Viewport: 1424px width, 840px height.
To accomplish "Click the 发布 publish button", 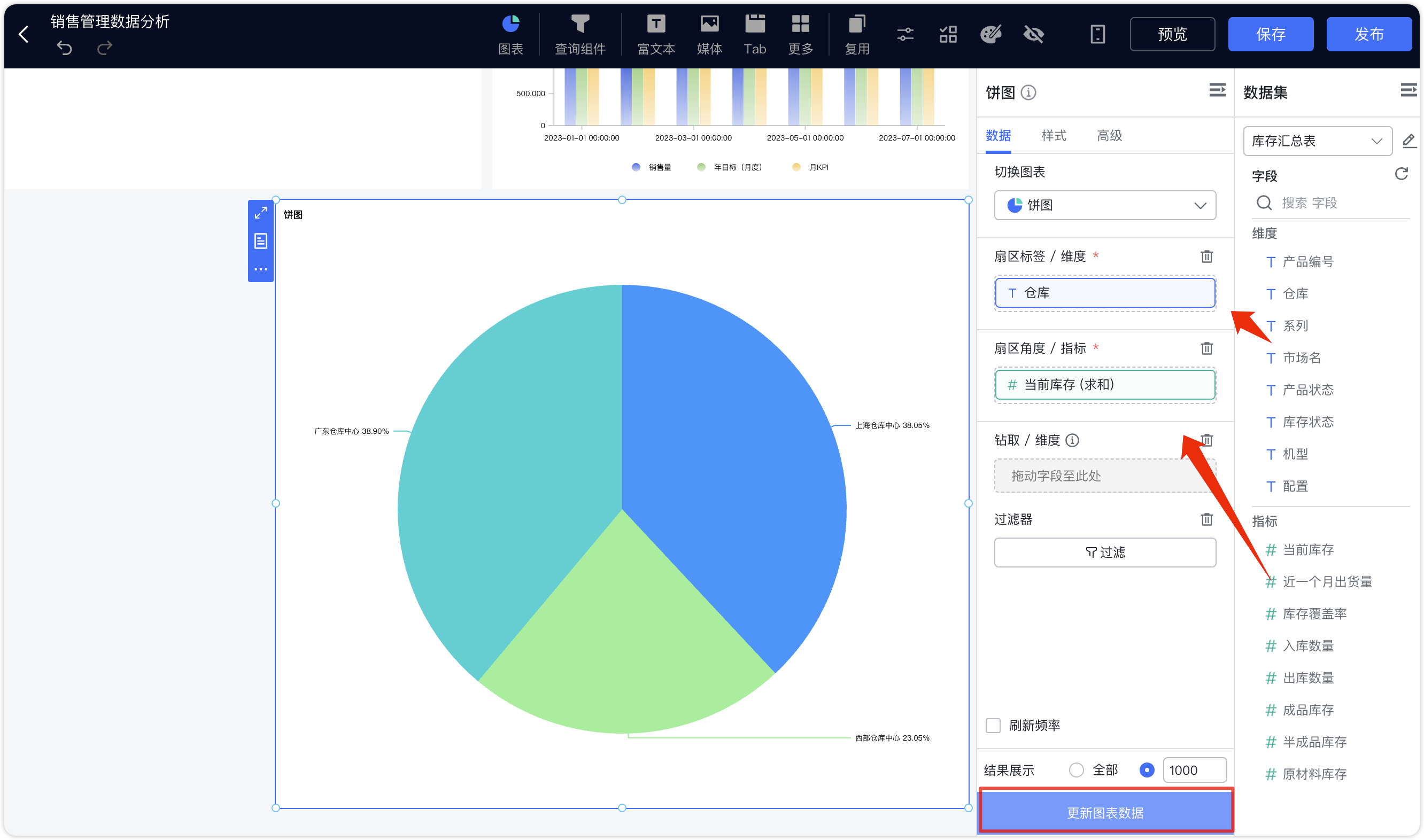I will point(1369,35).
